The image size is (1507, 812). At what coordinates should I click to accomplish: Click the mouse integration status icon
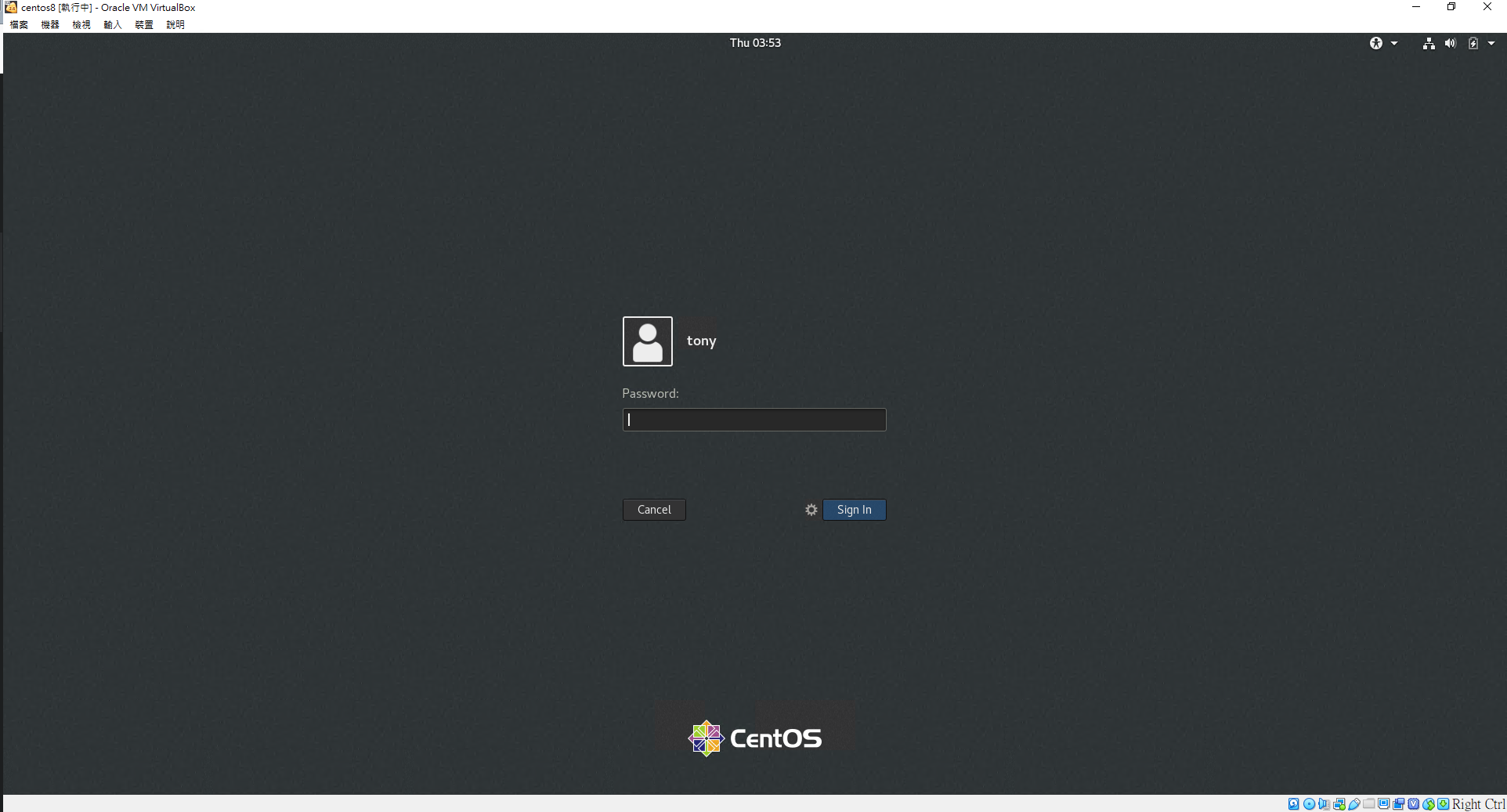click(x=1429, y=804)
